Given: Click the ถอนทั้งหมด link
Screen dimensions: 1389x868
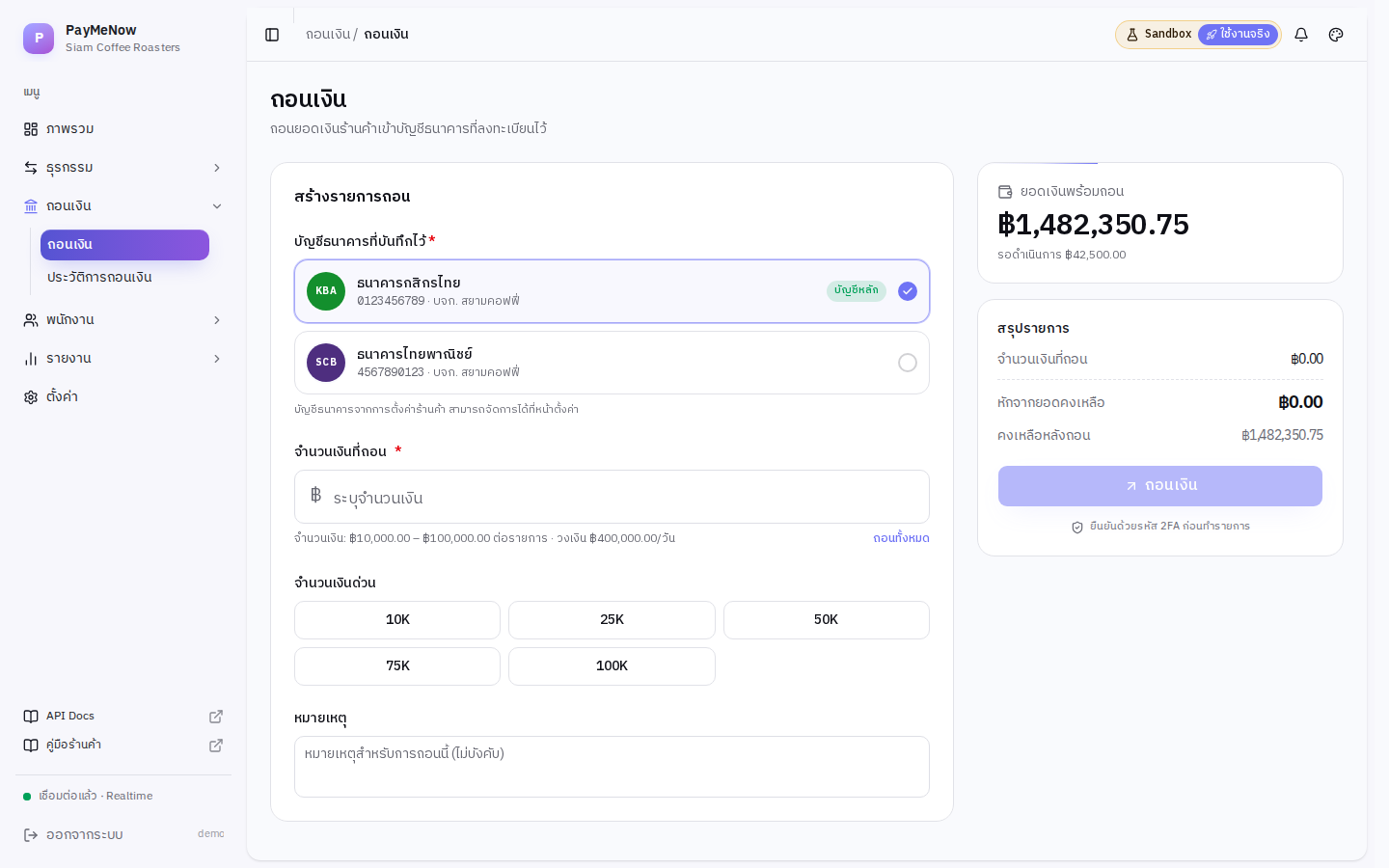Looking at the screenshot, I should (x=901, y=538).
